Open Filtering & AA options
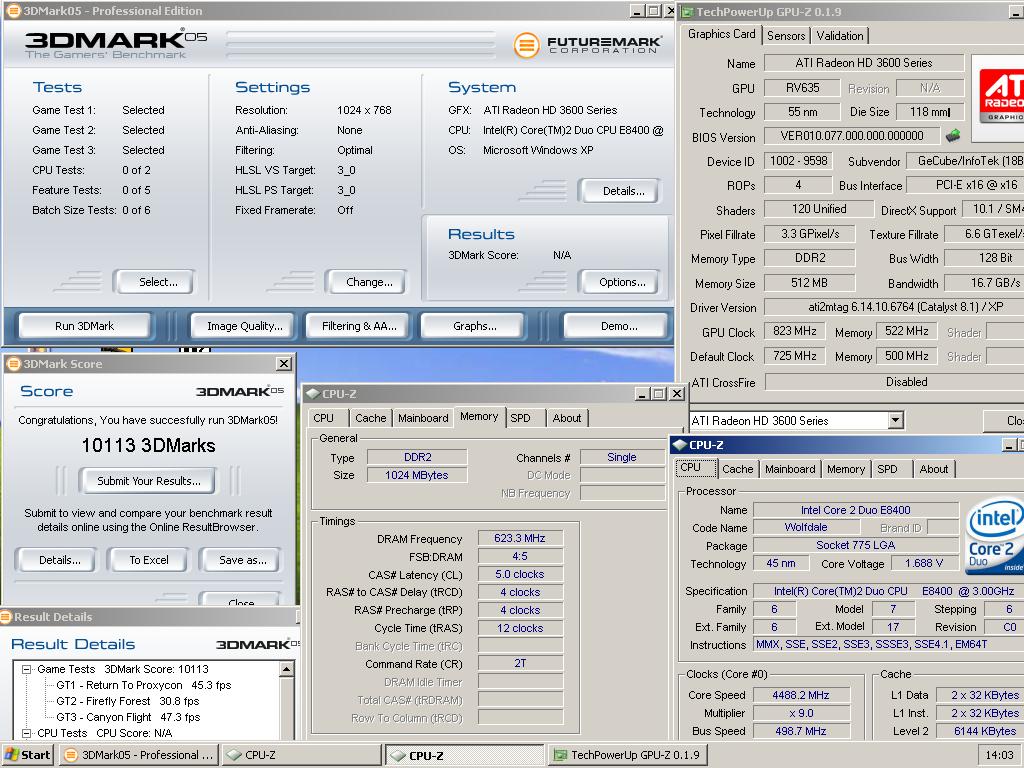The image size is (1024, 768). click(x=359, y=326)
